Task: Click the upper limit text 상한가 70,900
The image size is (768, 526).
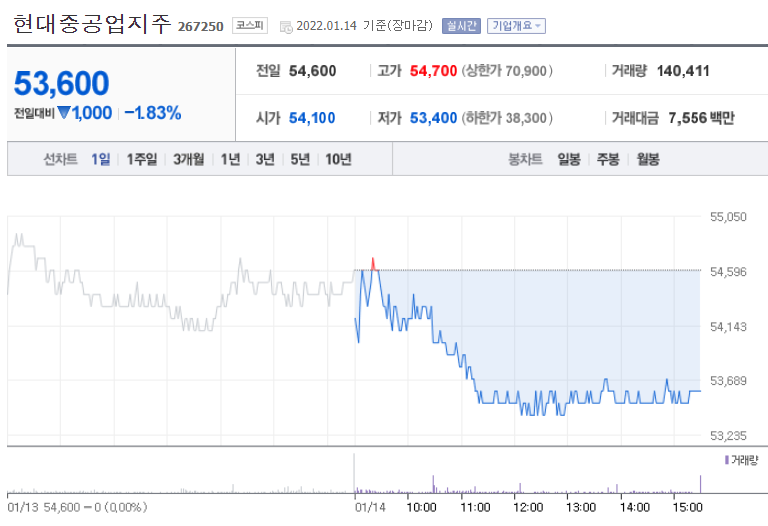Action: click(507, 71)
